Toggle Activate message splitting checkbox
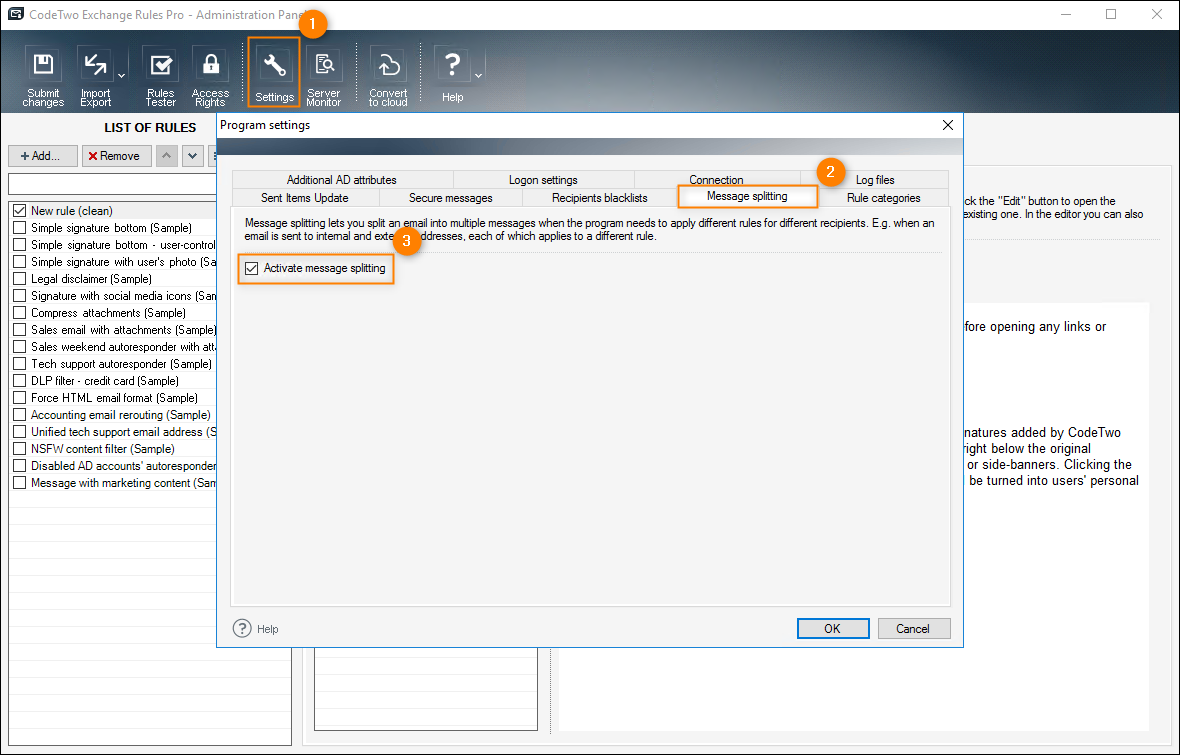The width and height of the screenshot is (1180, 755). pyautogui.click(x=251, y=268)
